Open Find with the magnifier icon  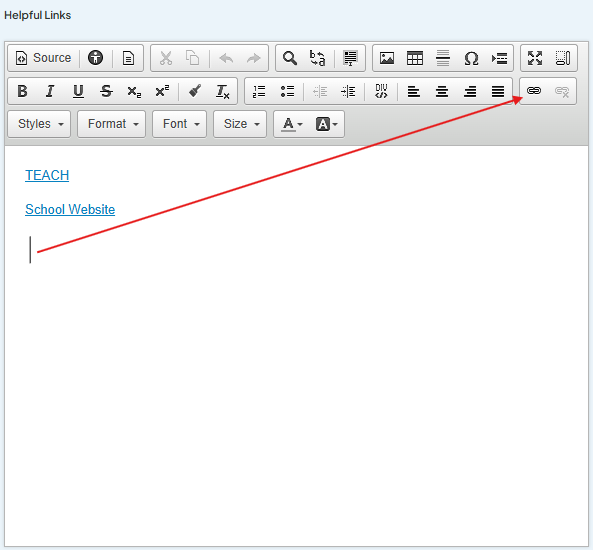[290, 58]
